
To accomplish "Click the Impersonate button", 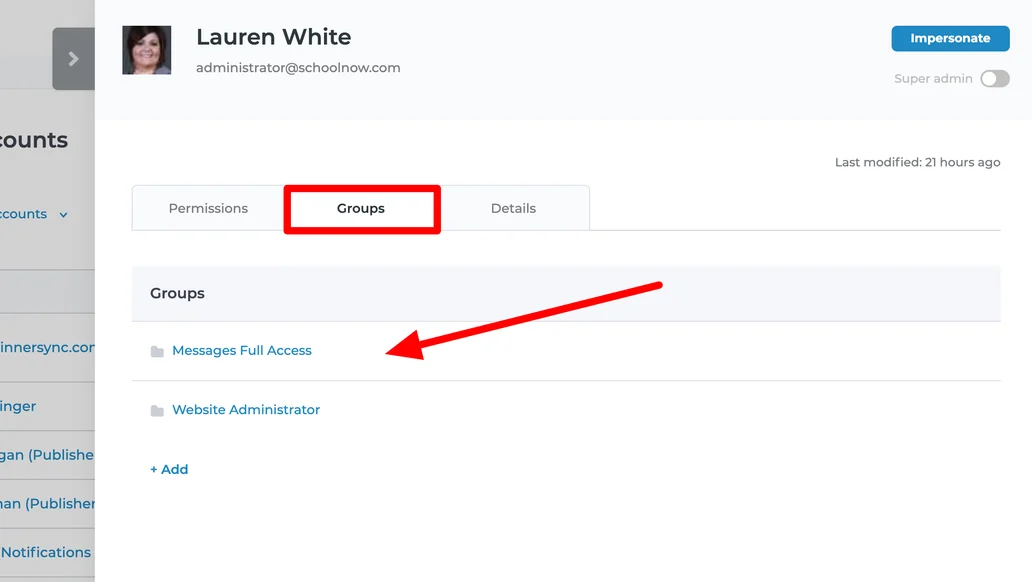I will [949, 38].
